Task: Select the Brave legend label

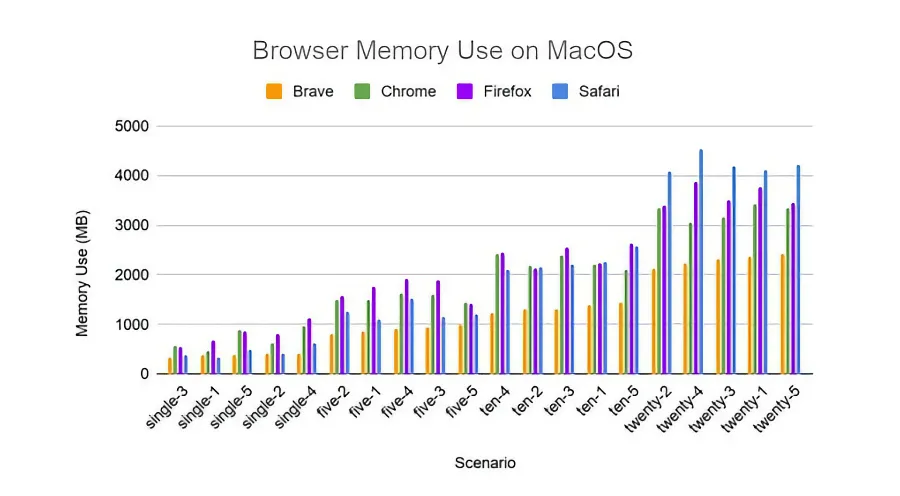Action: 313,92
